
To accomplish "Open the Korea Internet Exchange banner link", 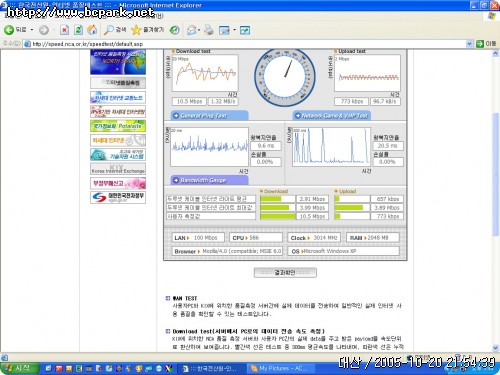I will (118, 169).
